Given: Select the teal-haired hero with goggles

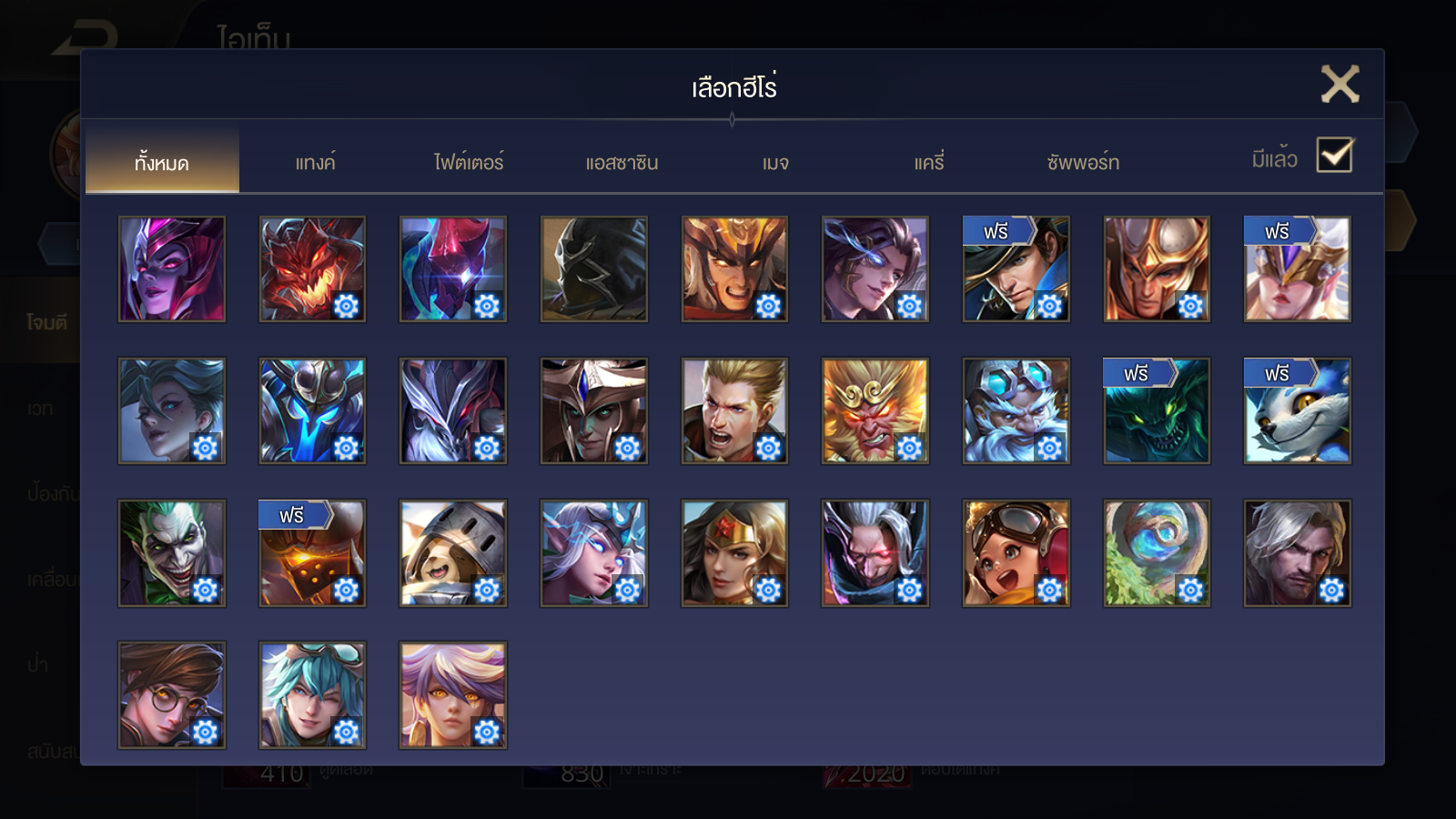Looking at the screenshot, I should click(x=312, y=694).
